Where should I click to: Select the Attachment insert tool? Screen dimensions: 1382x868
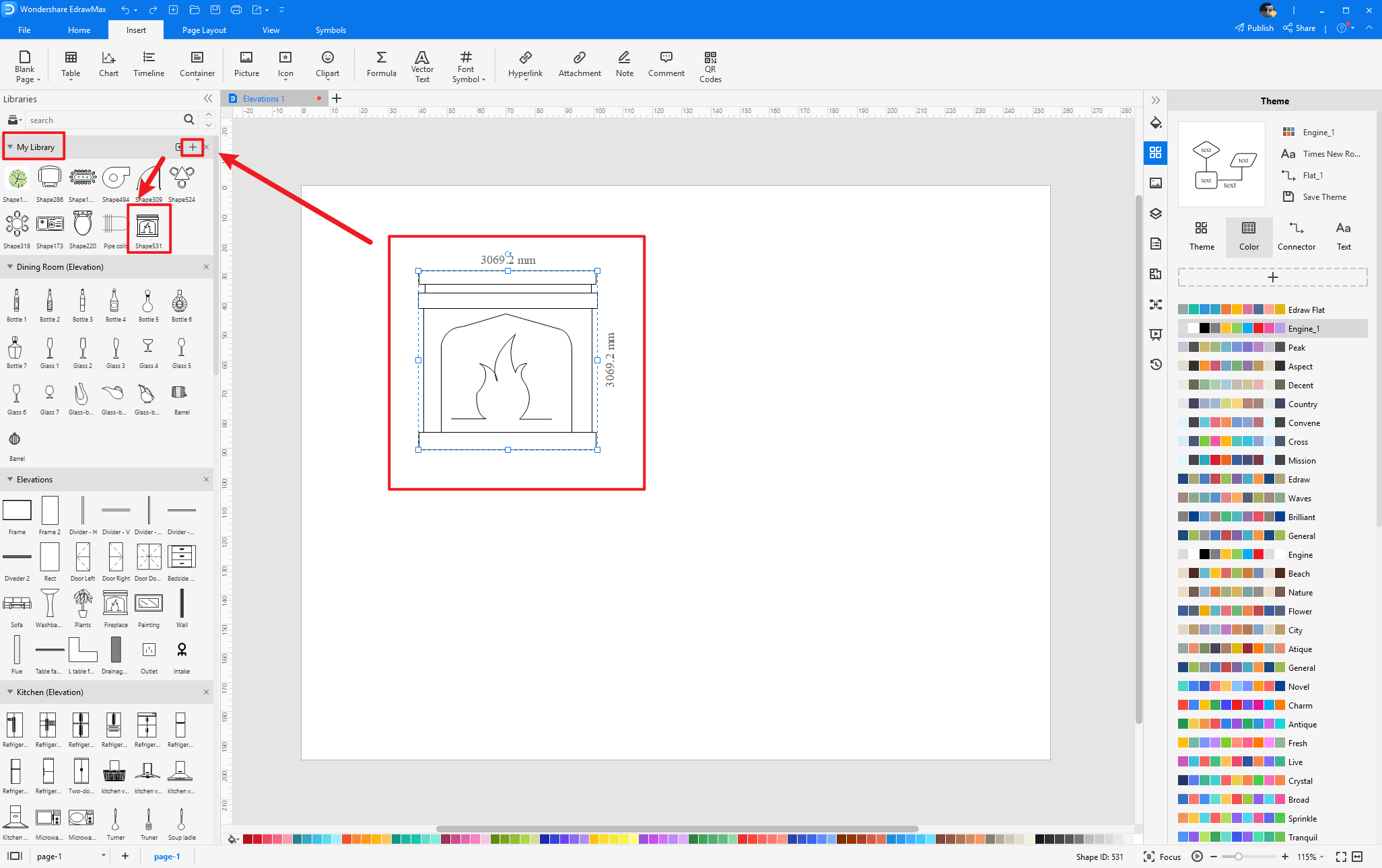click(578, 63)
